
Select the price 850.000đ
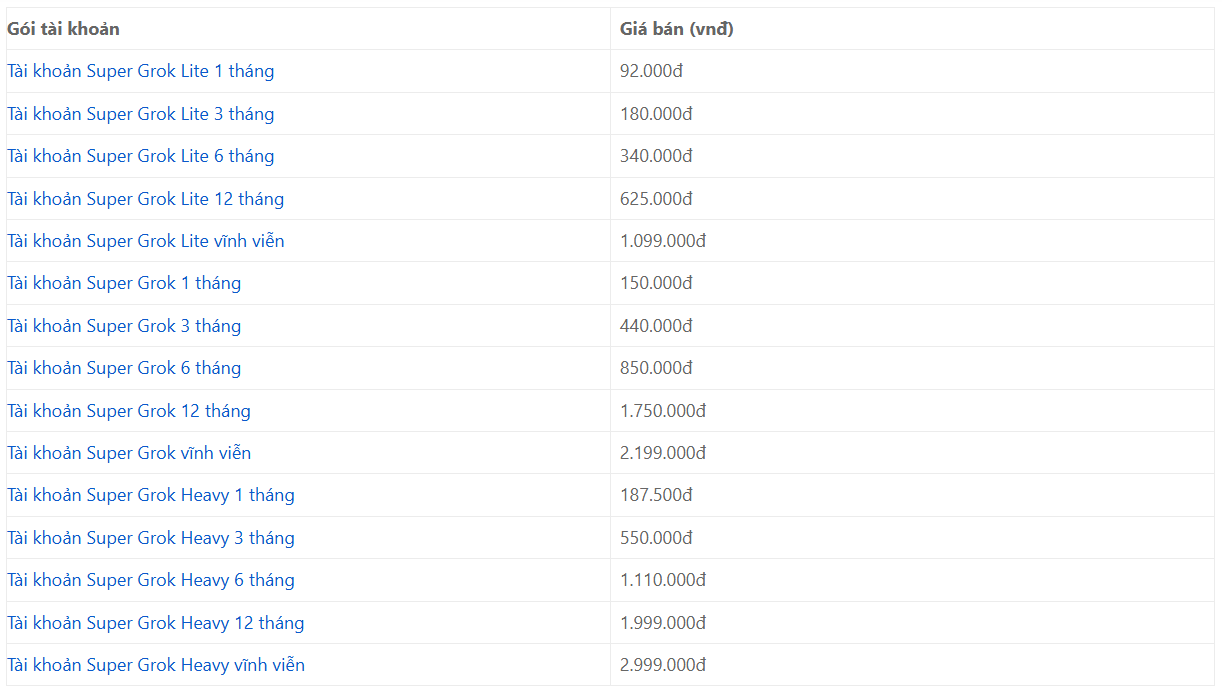(x=657, y=368)
